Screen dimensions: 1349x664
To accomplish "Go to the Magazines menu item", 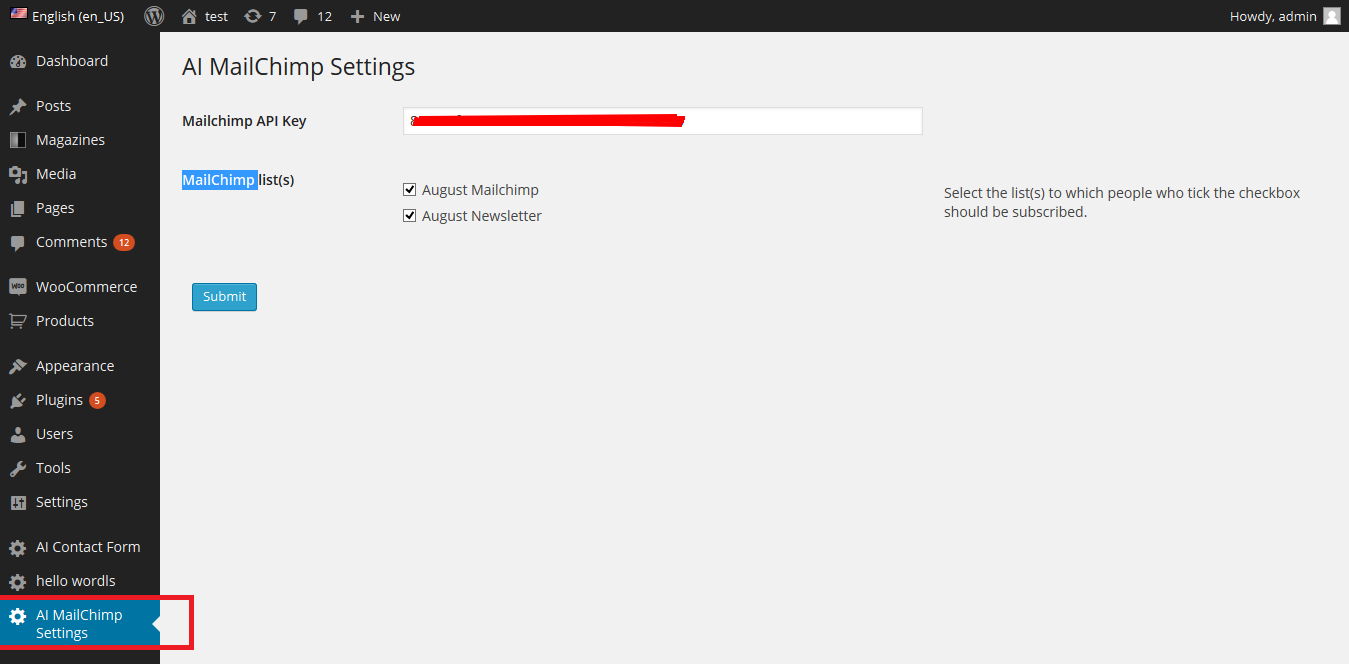I will coord(70,140).
